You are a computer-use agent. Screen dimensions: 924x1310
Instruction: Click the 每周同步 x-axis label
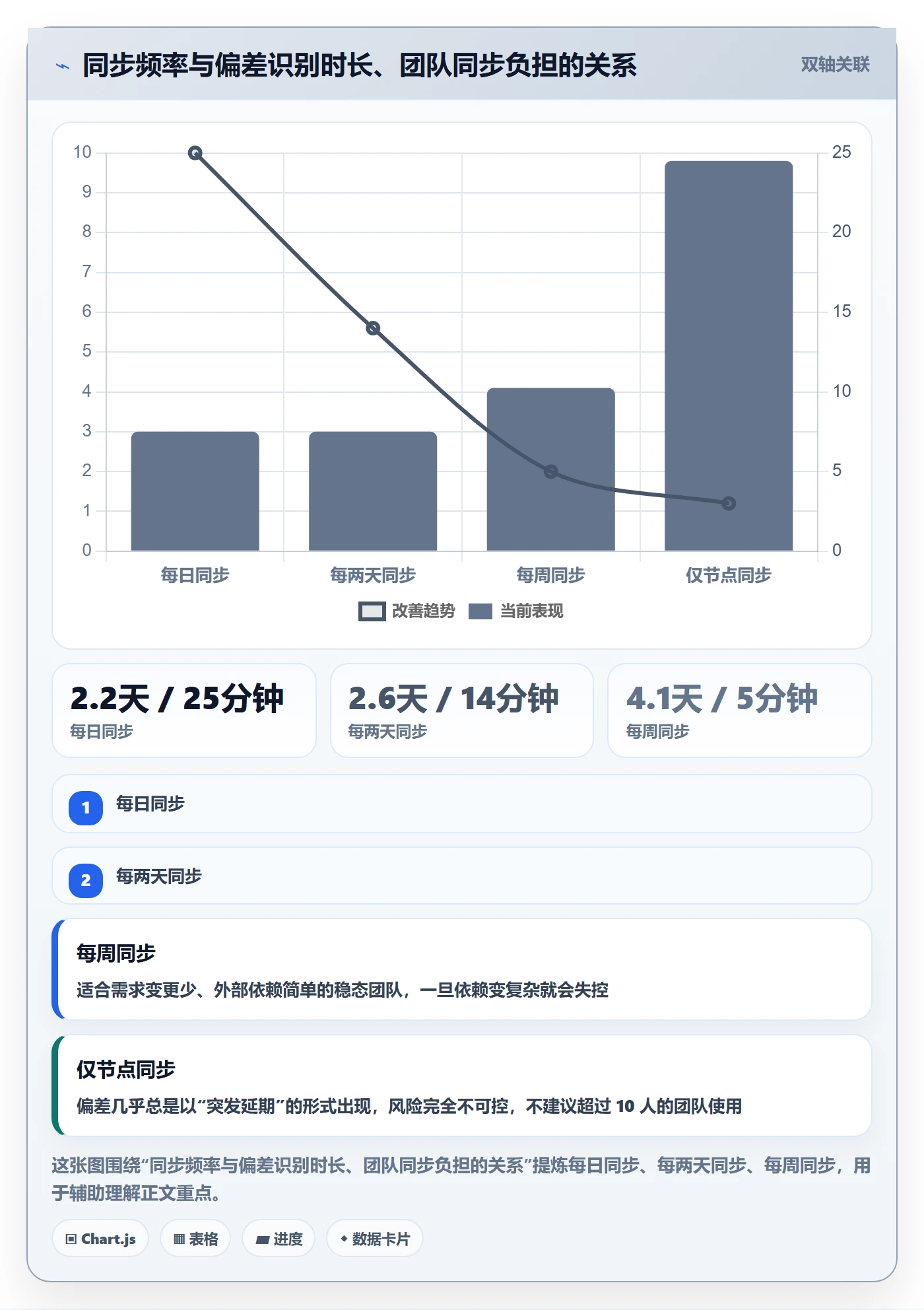551,575
